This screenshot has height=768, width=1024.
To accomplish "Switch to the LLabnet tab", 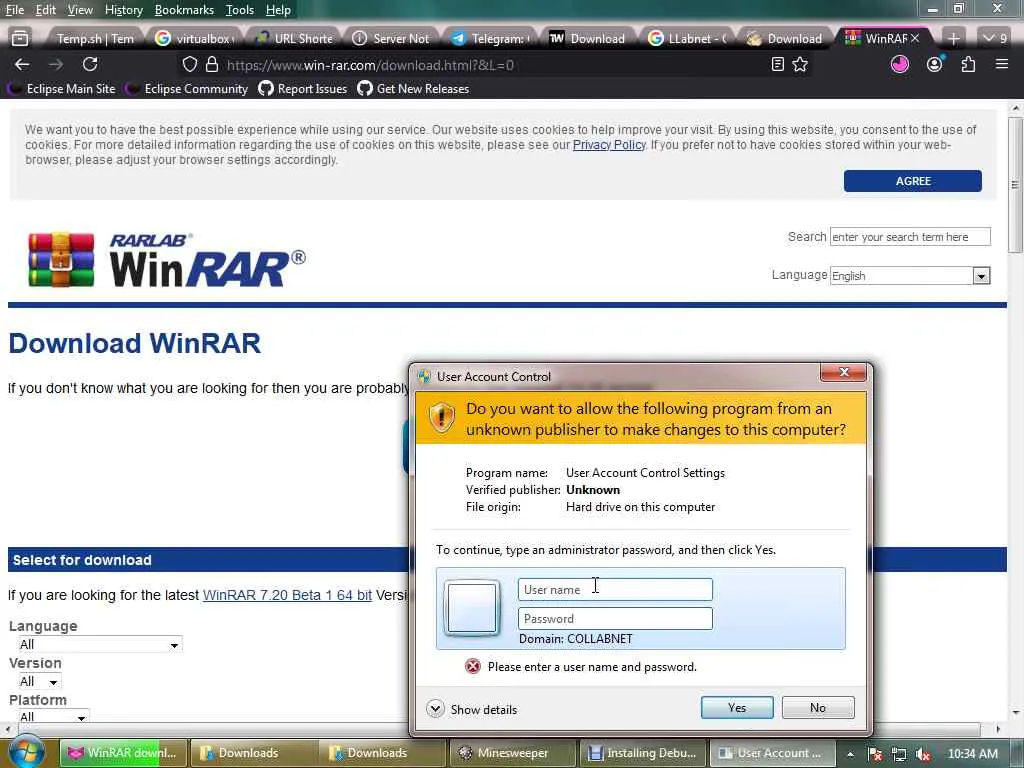I will [688, 39].
